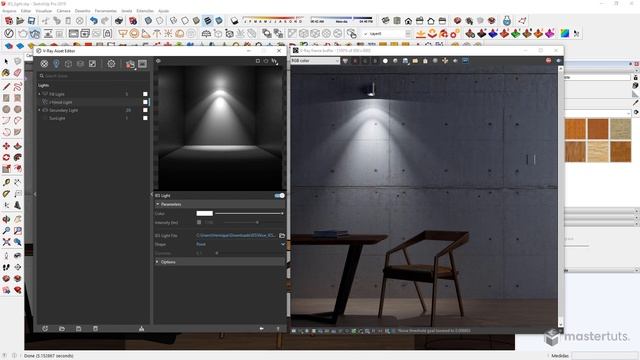Switch to mono white circle channel in frame buffer
Viewport: 640px width, 360px height.
coord(385,61)
